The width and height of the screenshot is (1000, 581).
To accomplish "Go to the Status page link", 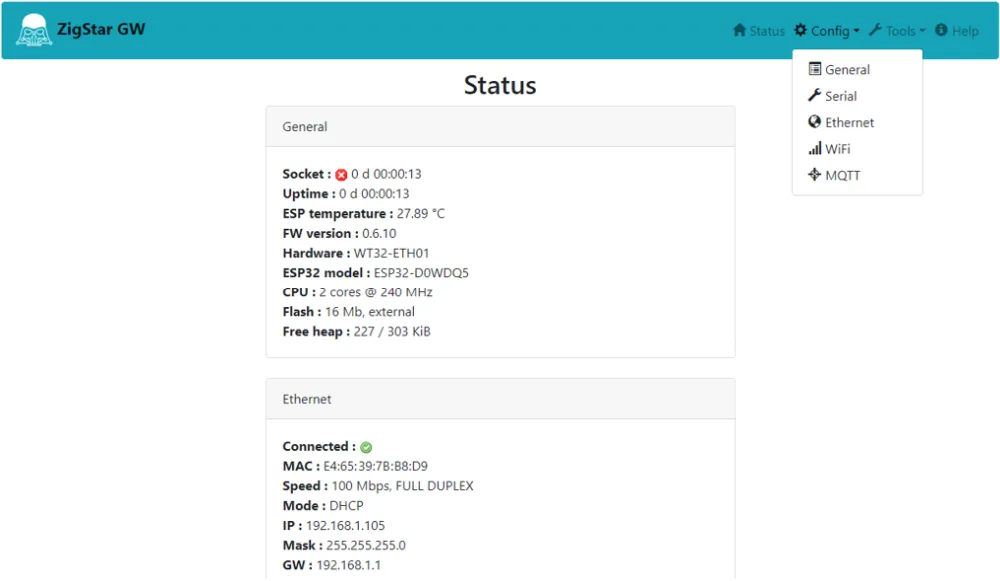I will point(767,31).
